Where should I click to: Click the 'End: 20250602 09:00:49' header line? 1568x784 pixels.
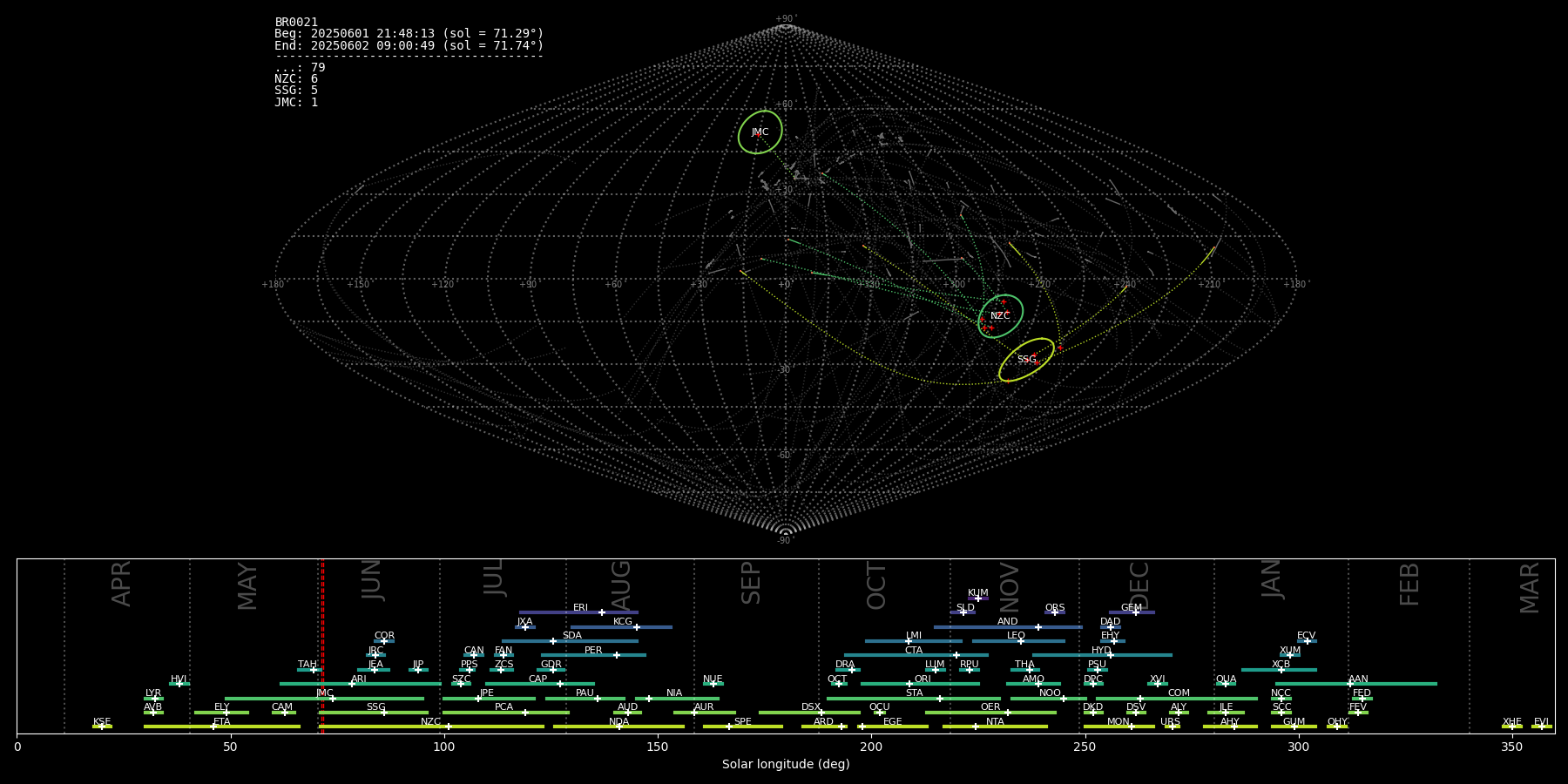409,45
